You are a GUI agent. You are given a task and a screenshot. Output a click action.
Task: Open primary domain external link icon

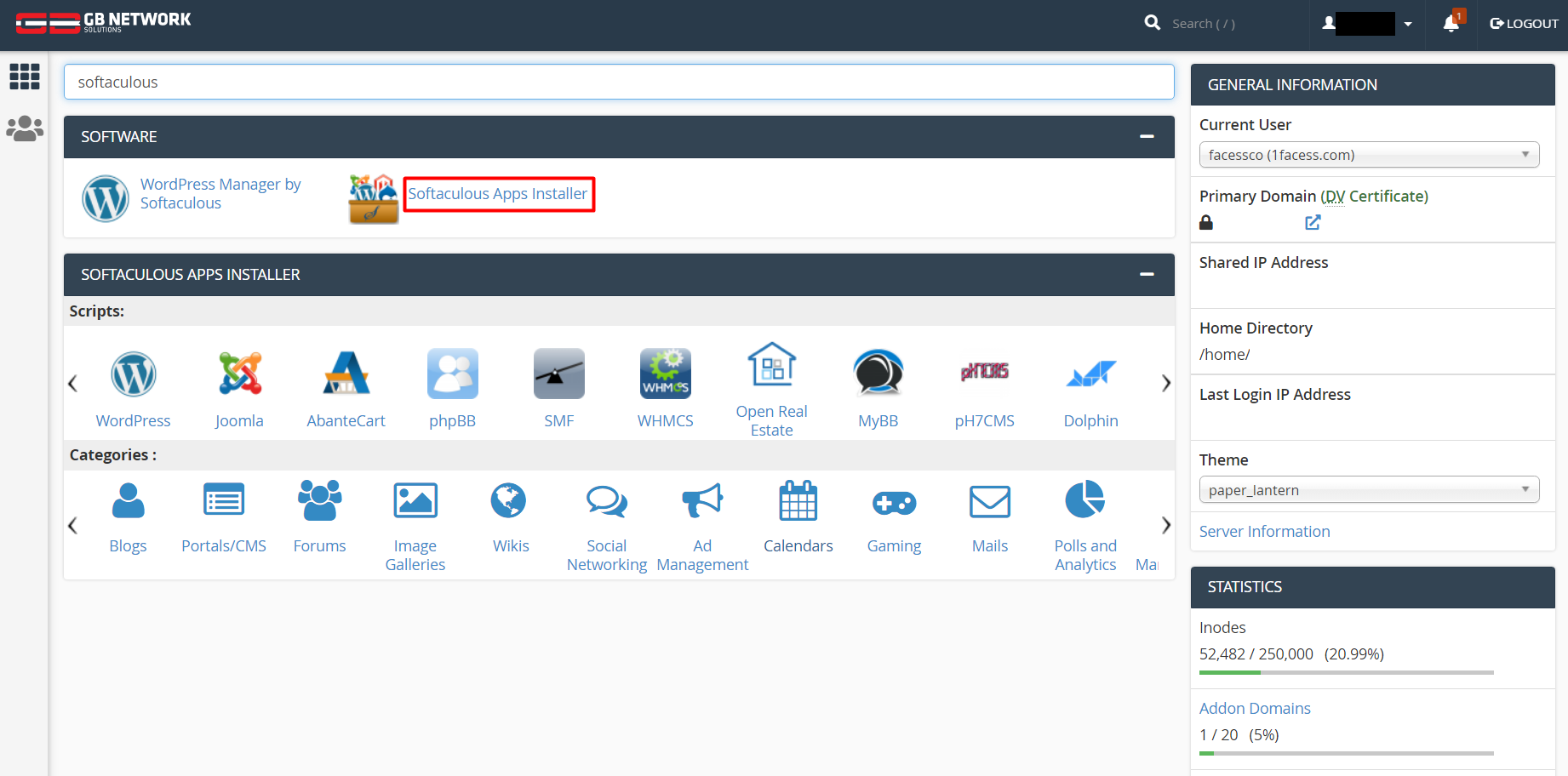point(1313,222)
